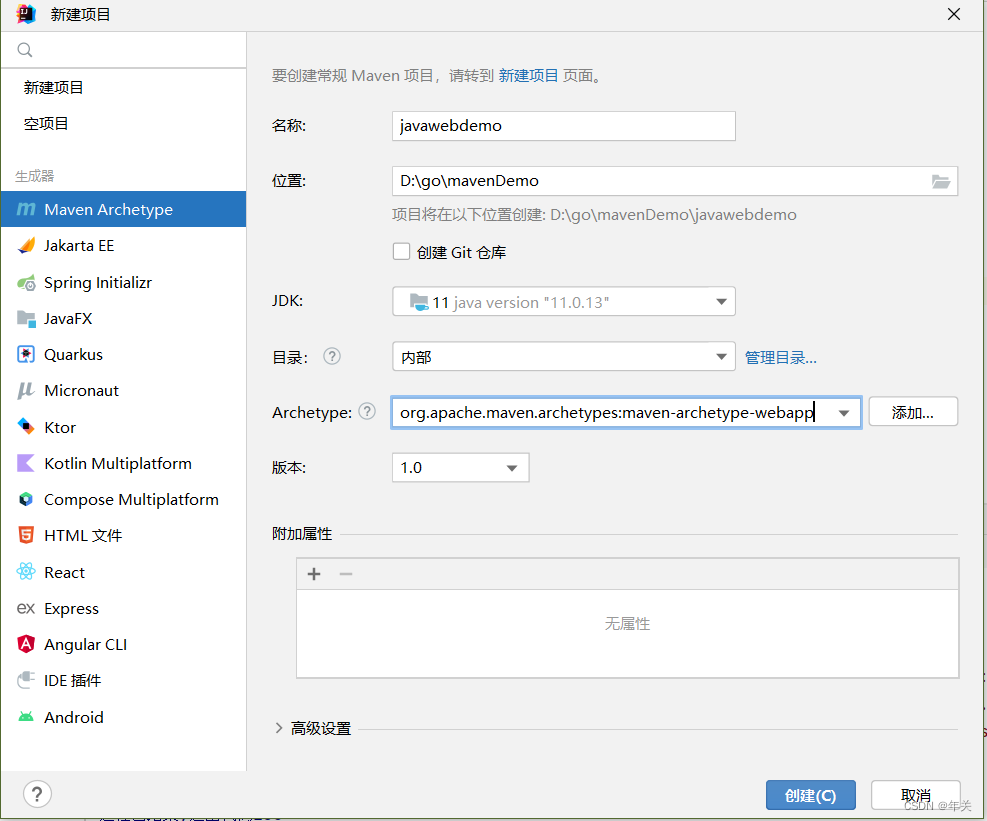Select Jakarta EE generator
The height and width of the screenshot is (821, 987).
(x=123, y=246)
